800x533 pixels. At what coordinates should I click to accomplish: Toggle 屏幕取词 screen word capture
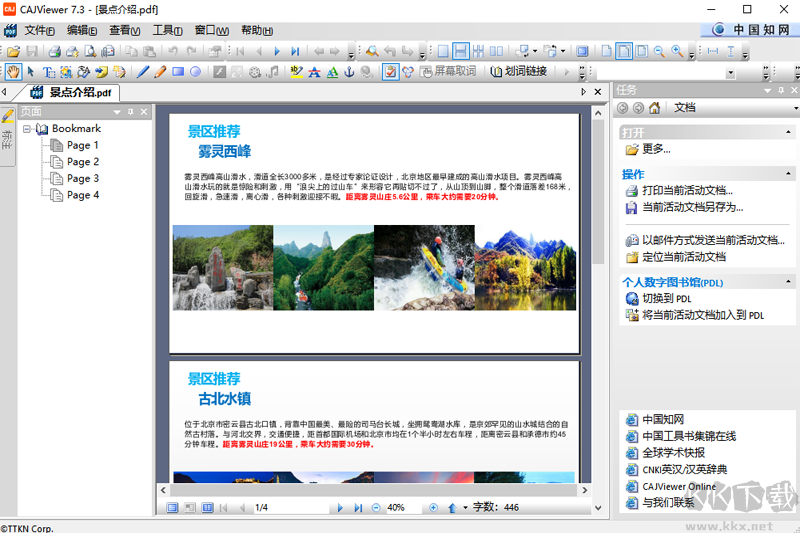pos(447,71)
